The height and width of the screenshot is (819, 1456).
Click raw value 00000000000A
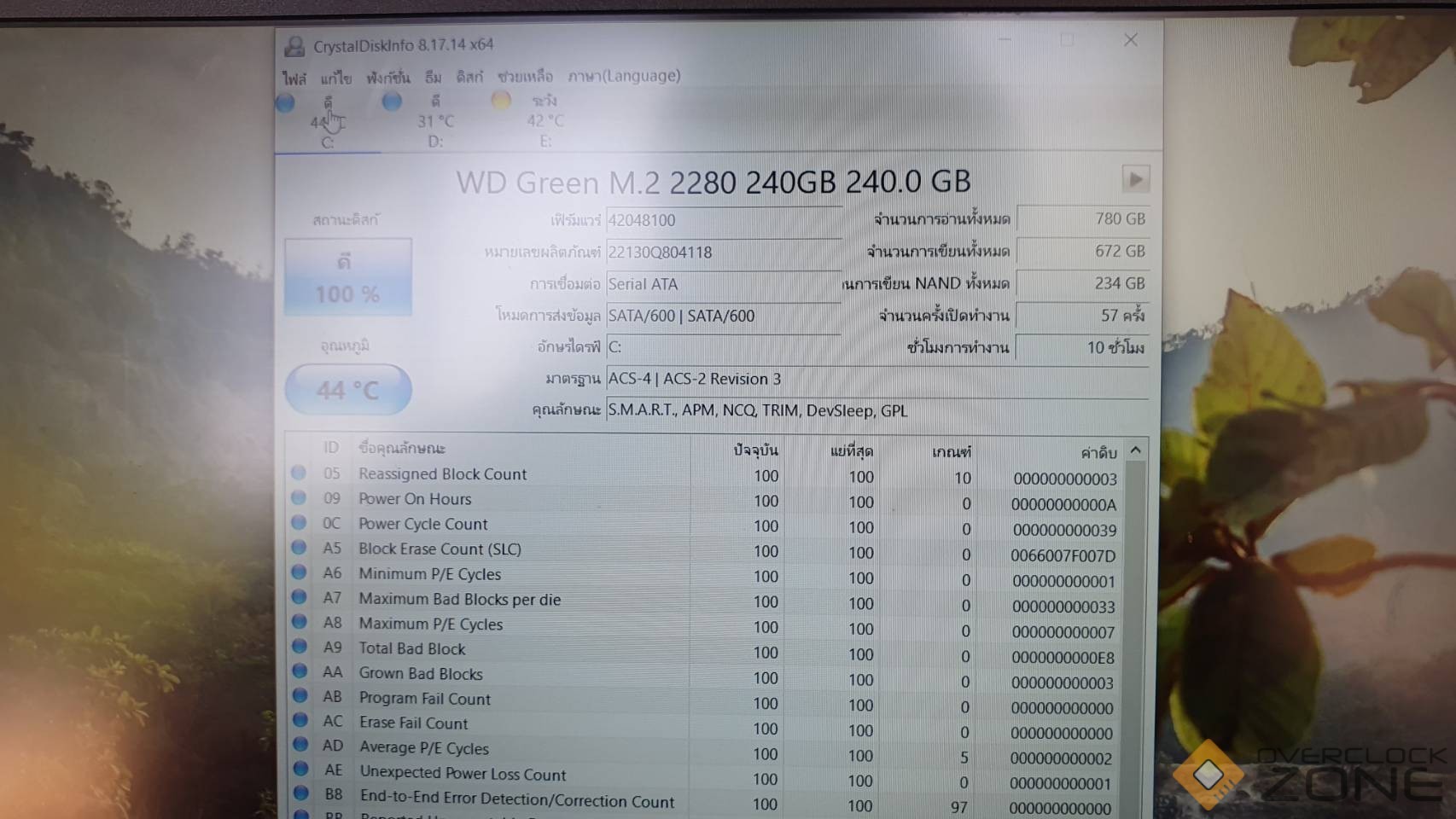[1063, 504]
